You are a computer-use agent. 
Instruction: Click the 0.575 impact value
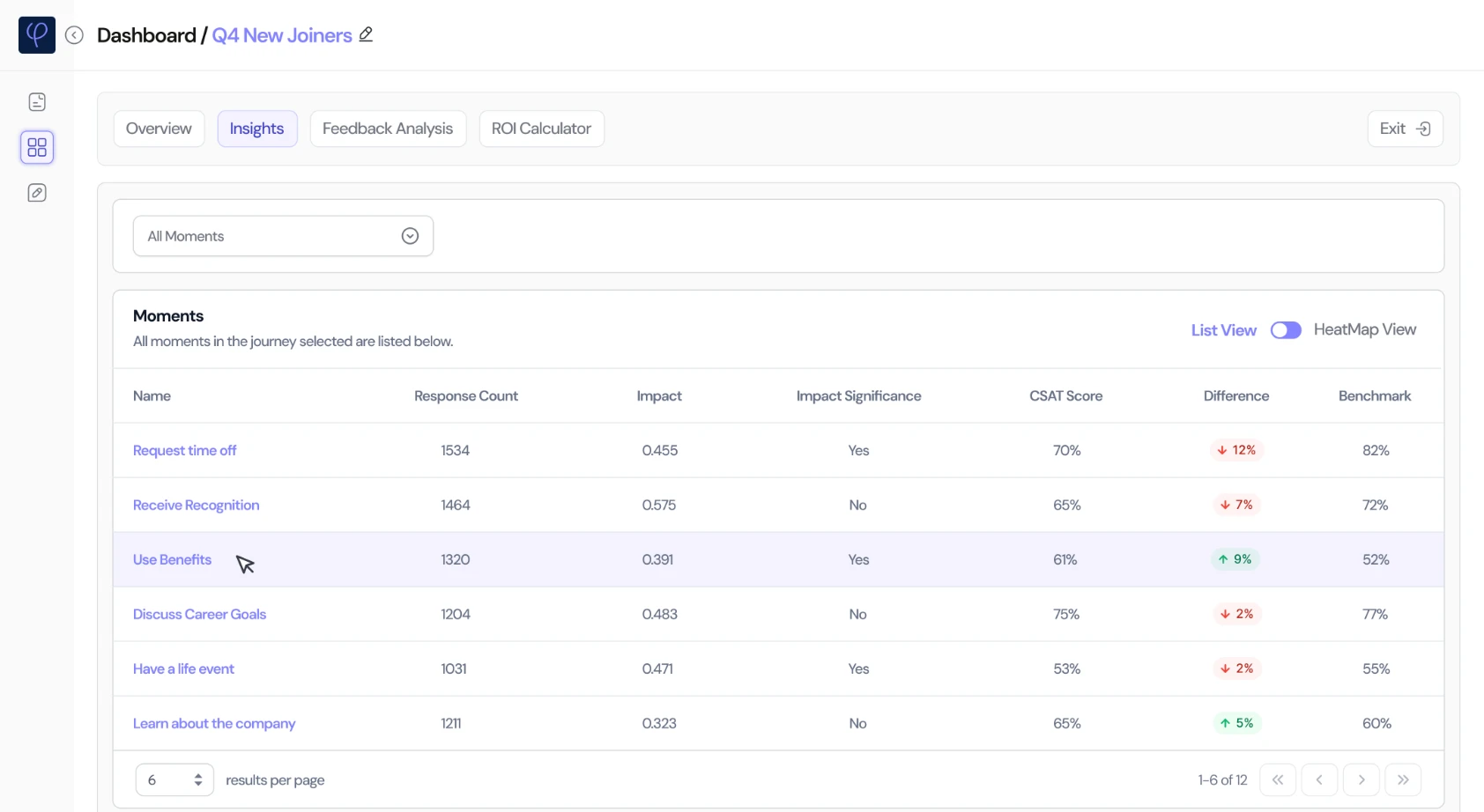click(659, 505)
